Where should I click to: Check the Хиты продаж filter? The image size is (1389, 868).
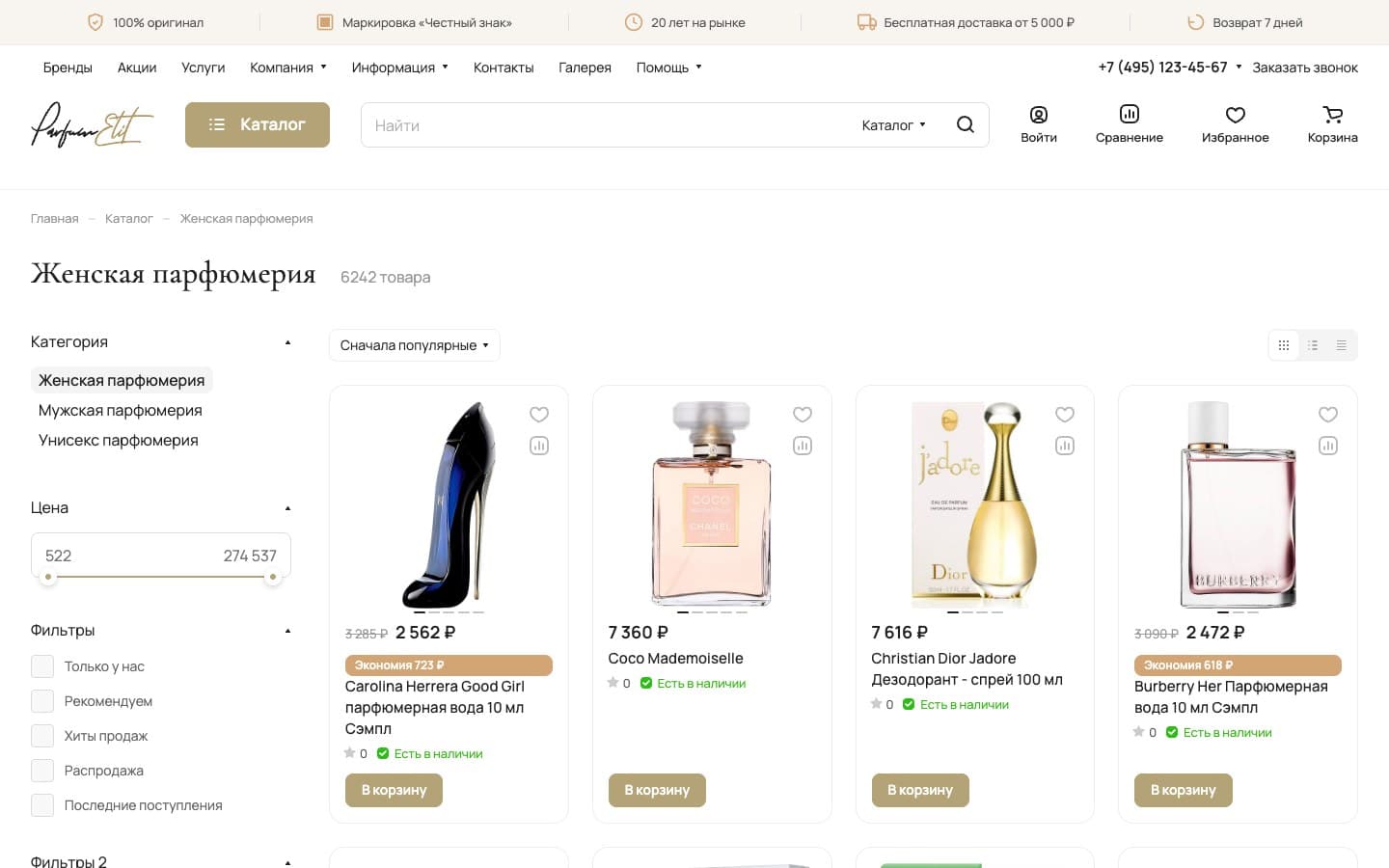click(42, 736)
